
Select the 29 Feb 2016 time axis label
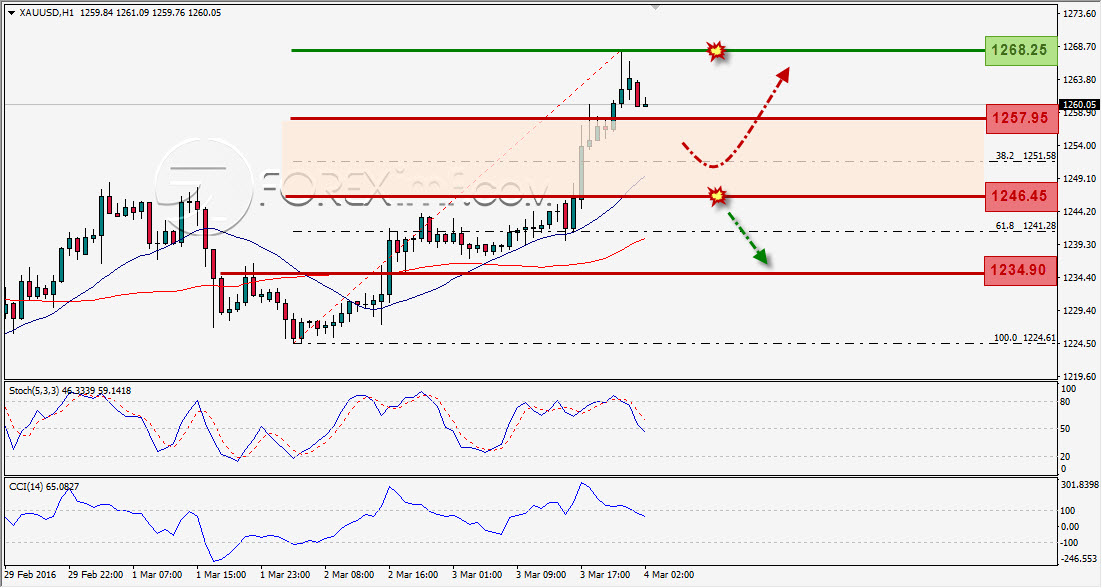[30, 575]
